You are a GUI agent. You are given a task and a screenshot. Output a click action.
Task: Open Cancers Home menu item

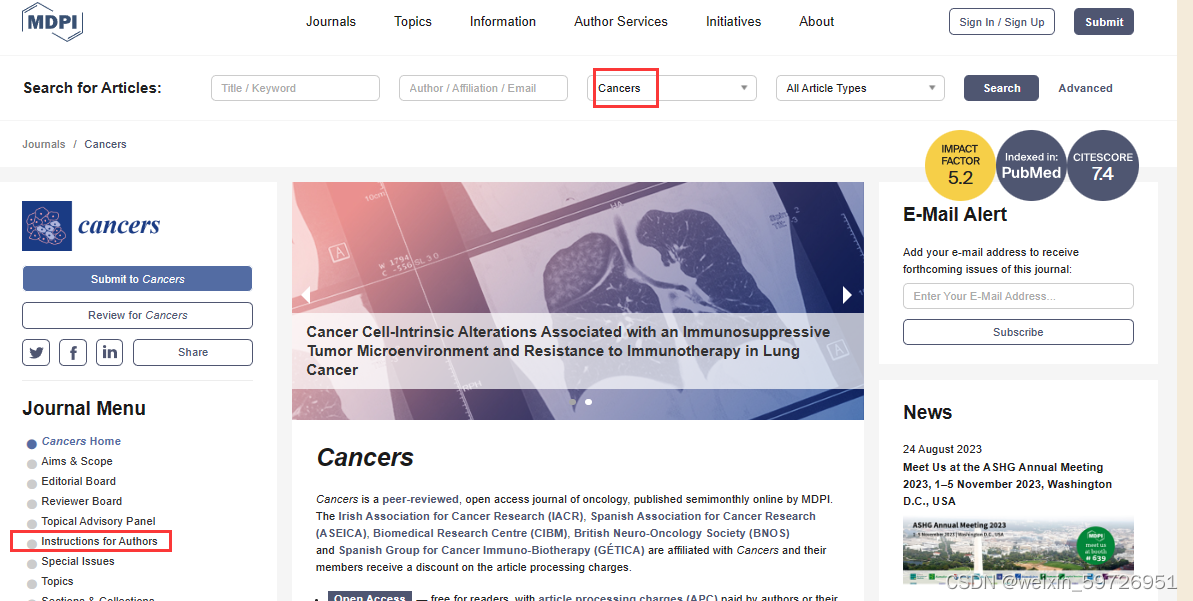[81, 441]
